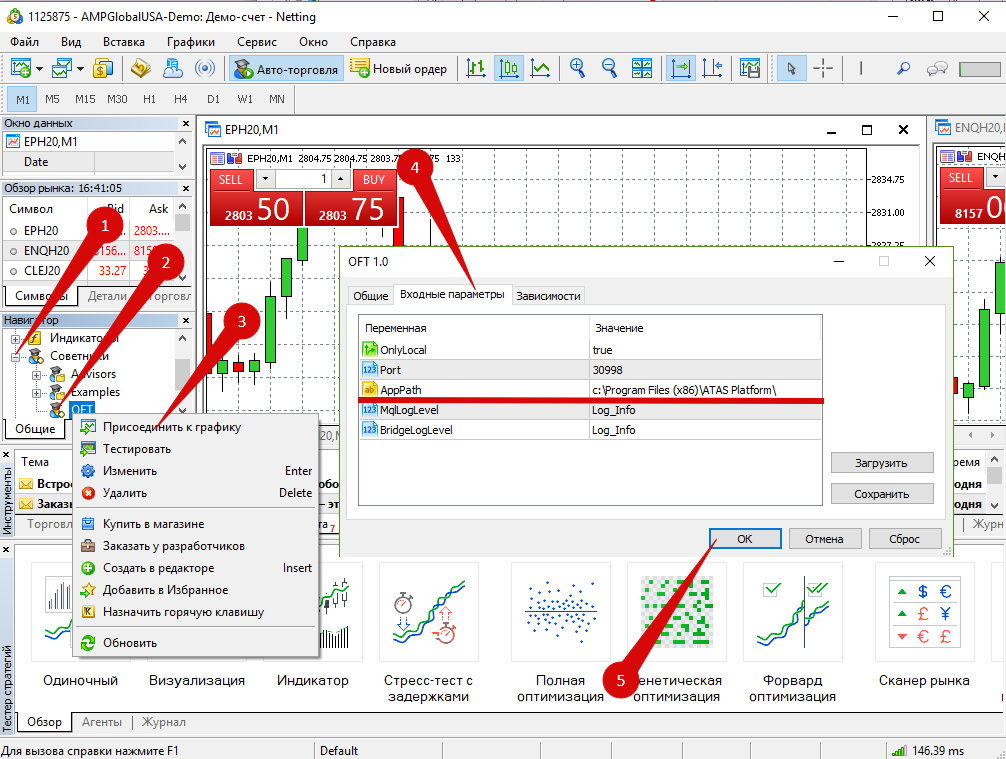The width and height of the screenshot is (1006, 759).
Task: Switch to bar chart mode
Action: pos(476,68)
